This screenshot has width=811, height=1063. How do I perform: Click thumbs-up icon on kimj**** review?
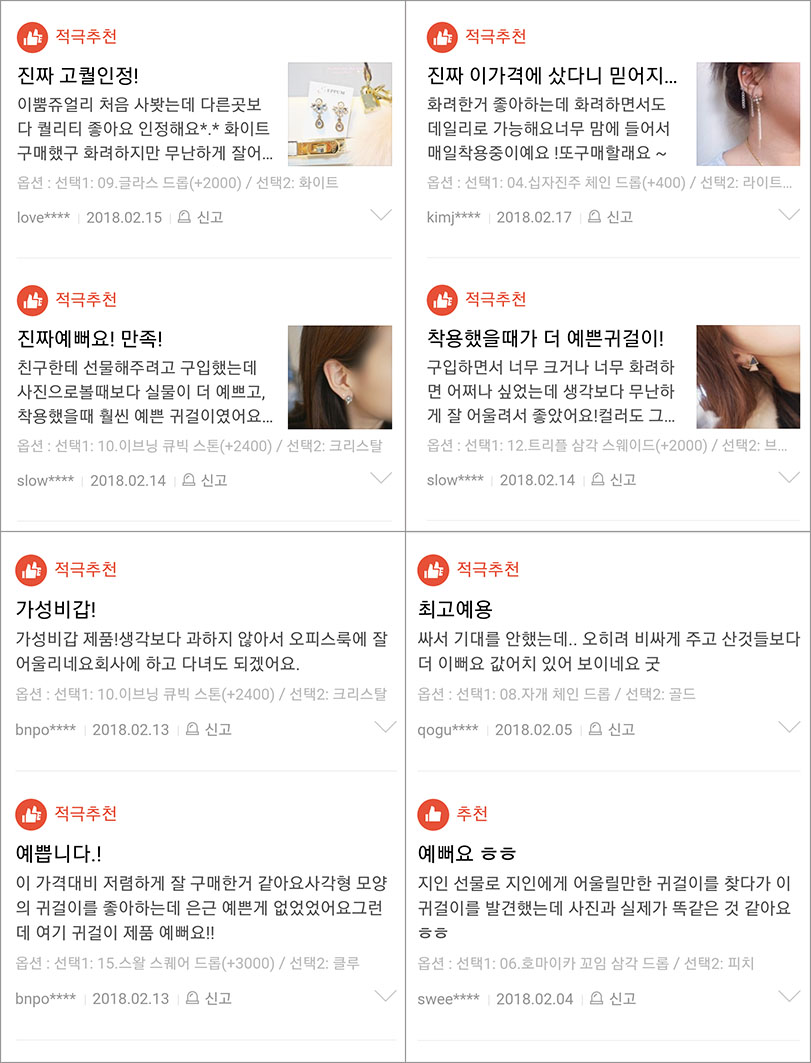(x=442, y=37)
